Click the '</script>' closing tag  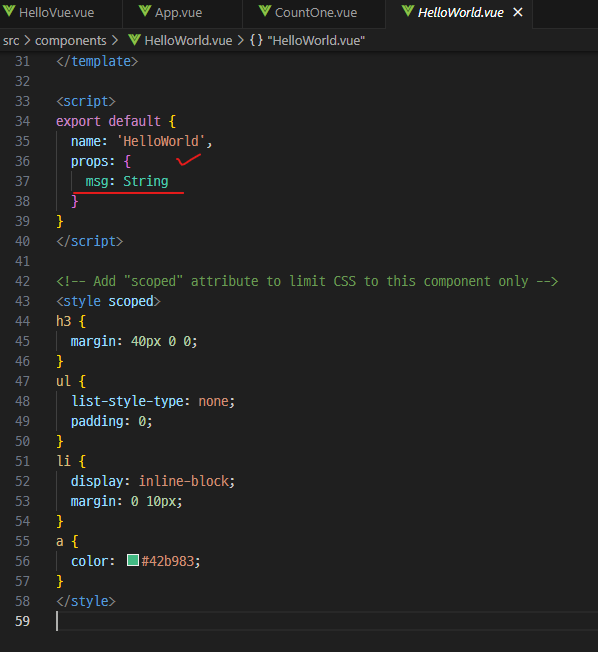90,241
